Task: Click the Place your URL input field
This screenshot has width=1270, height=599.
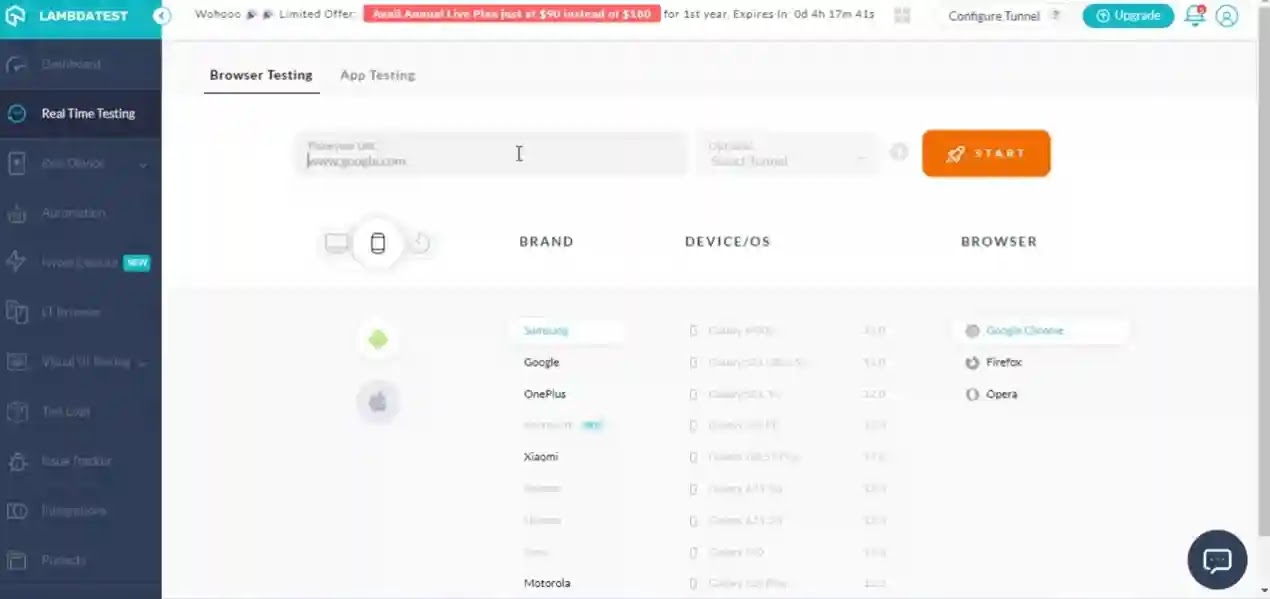Action: coord(492,154)
